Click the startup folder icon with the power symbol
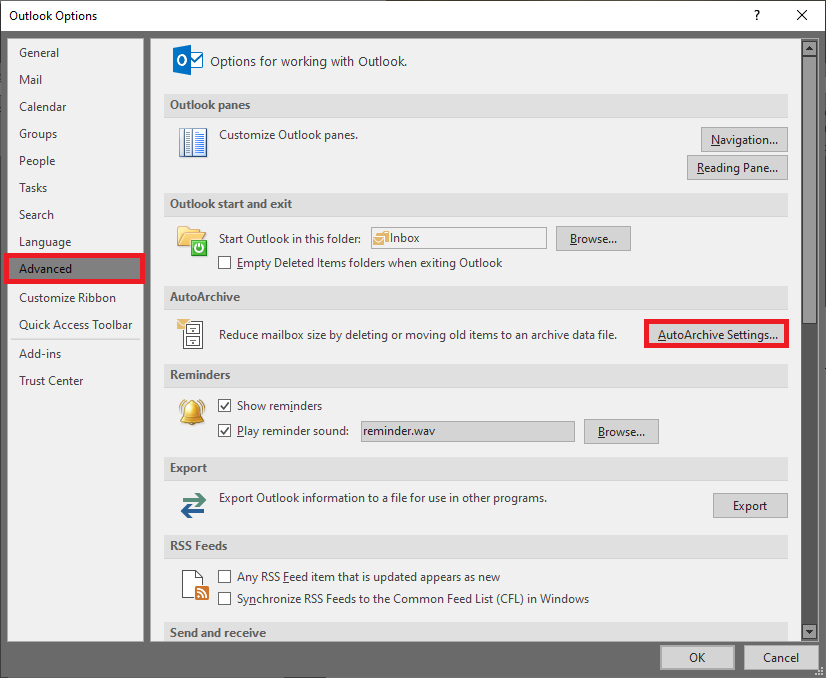The height and width of the screenshot is (678, 826). pyautogui.click(x=192, y=241)
